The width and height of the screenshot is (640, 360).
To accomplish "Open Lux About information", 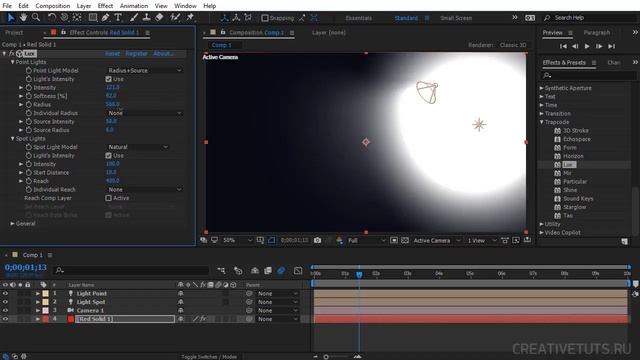I will coord(163,53).
